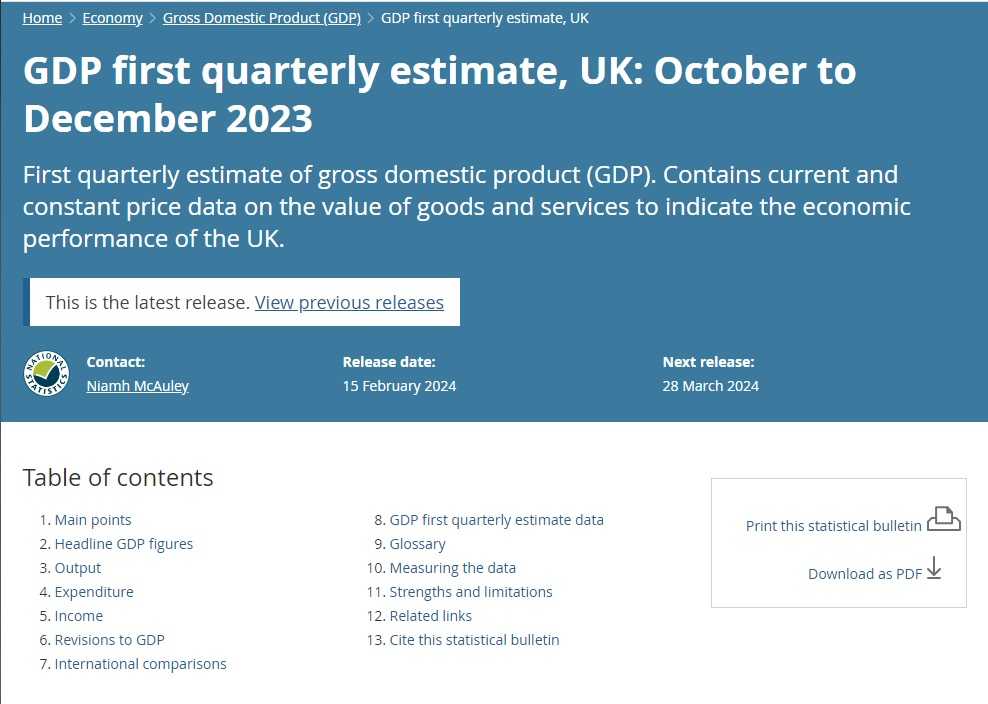Image resolution: width=988 pixels, height=704 pixels.
Task: Go to Strengths and limitations section
Action: [x=470, y=592]
